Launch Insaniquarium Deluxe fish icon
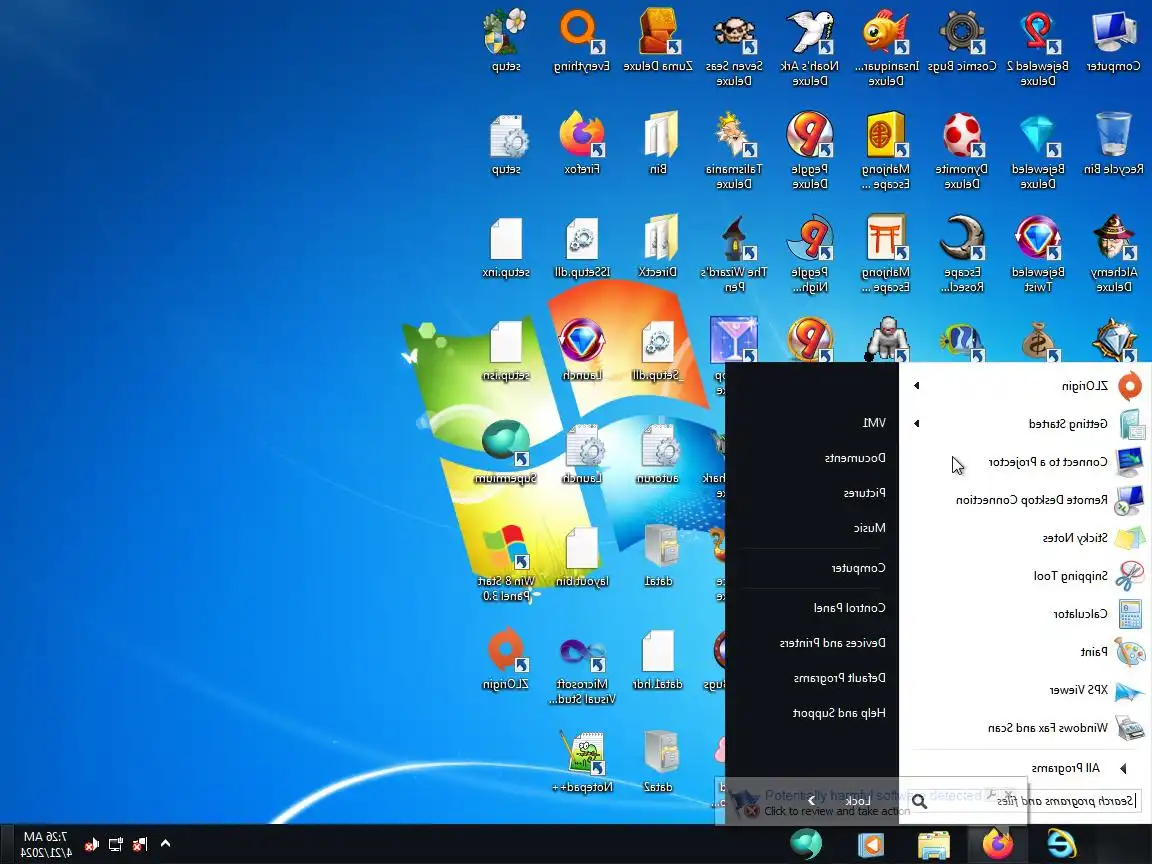The image size is (1152, 864). 886,48
